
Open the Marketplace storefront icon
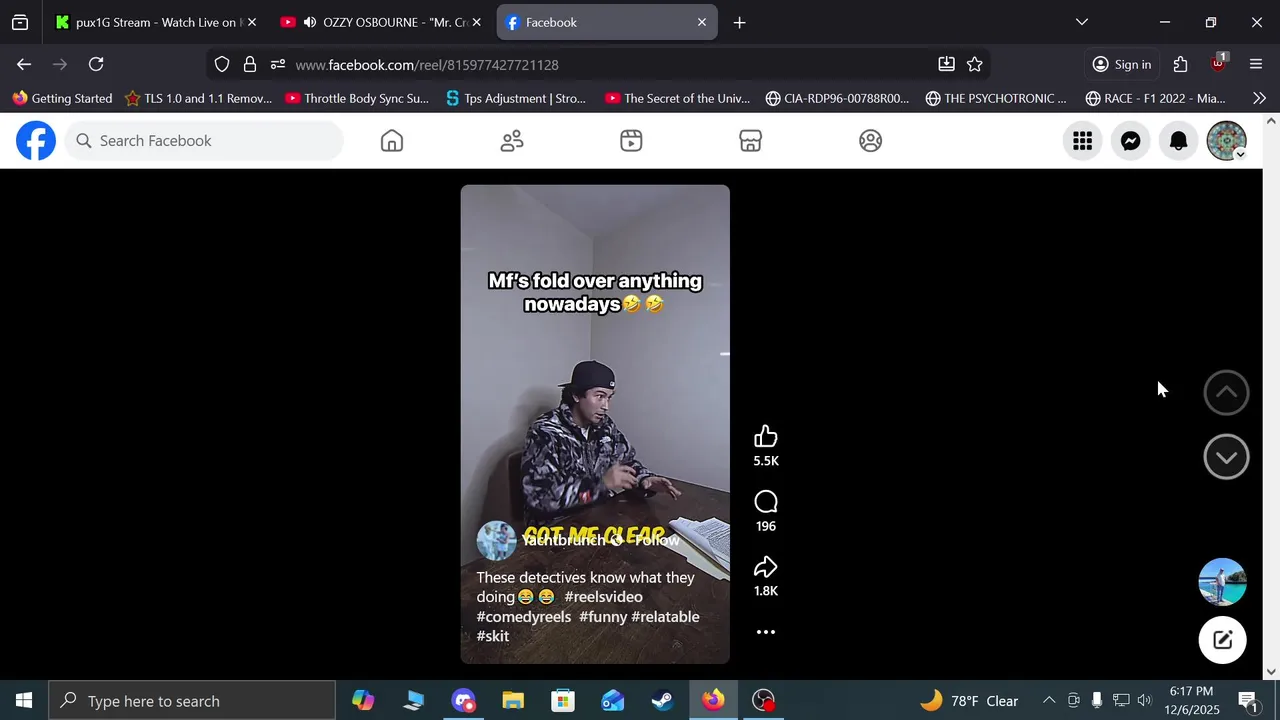click(x=751, y=141)
